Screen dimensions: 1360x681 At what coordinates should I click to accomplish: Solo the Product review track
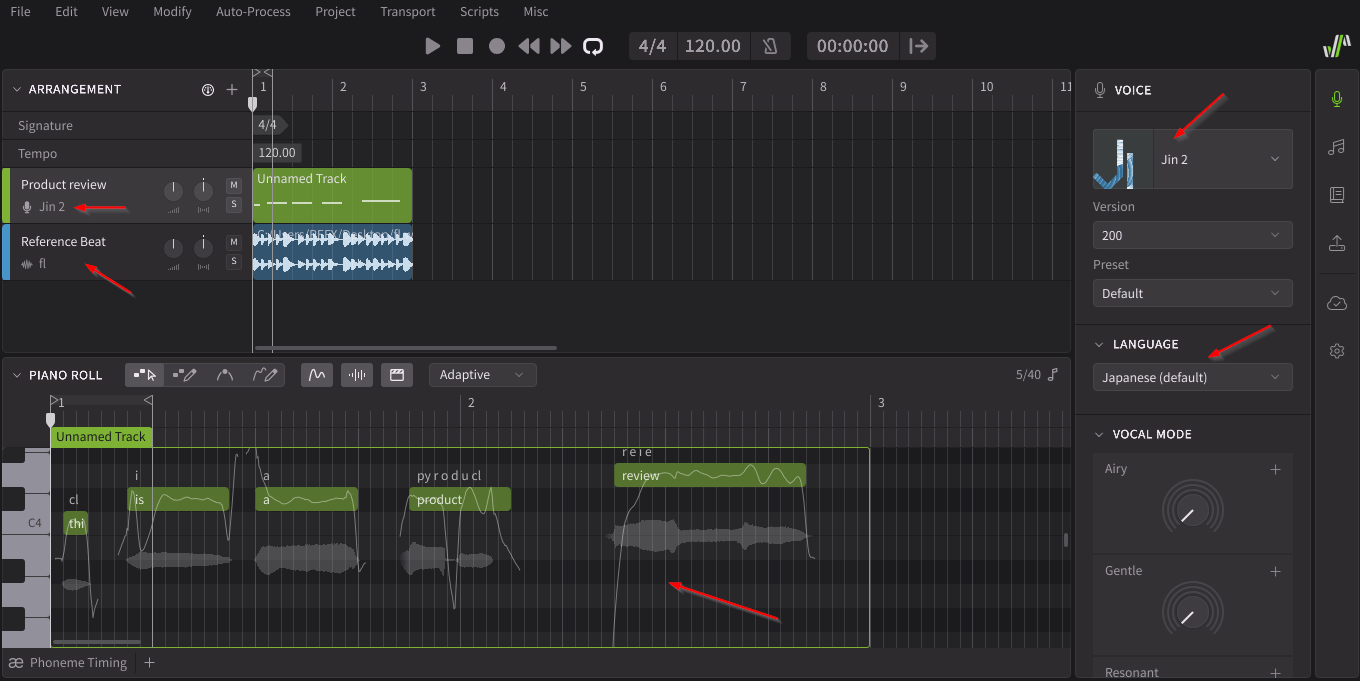(234, 205)
